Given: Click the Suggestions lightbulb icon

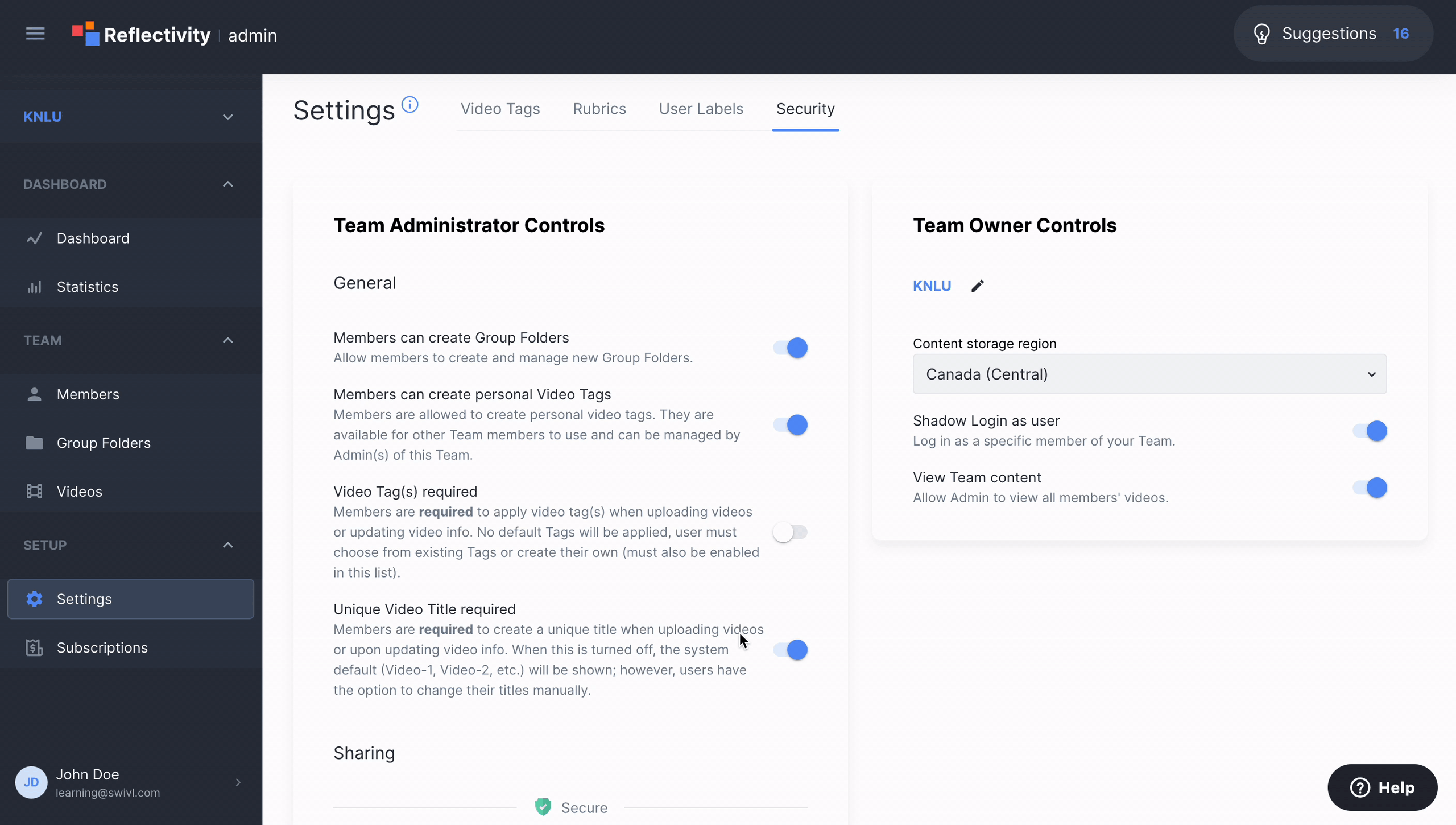Looking at the screenshot, I should 1262,34.
